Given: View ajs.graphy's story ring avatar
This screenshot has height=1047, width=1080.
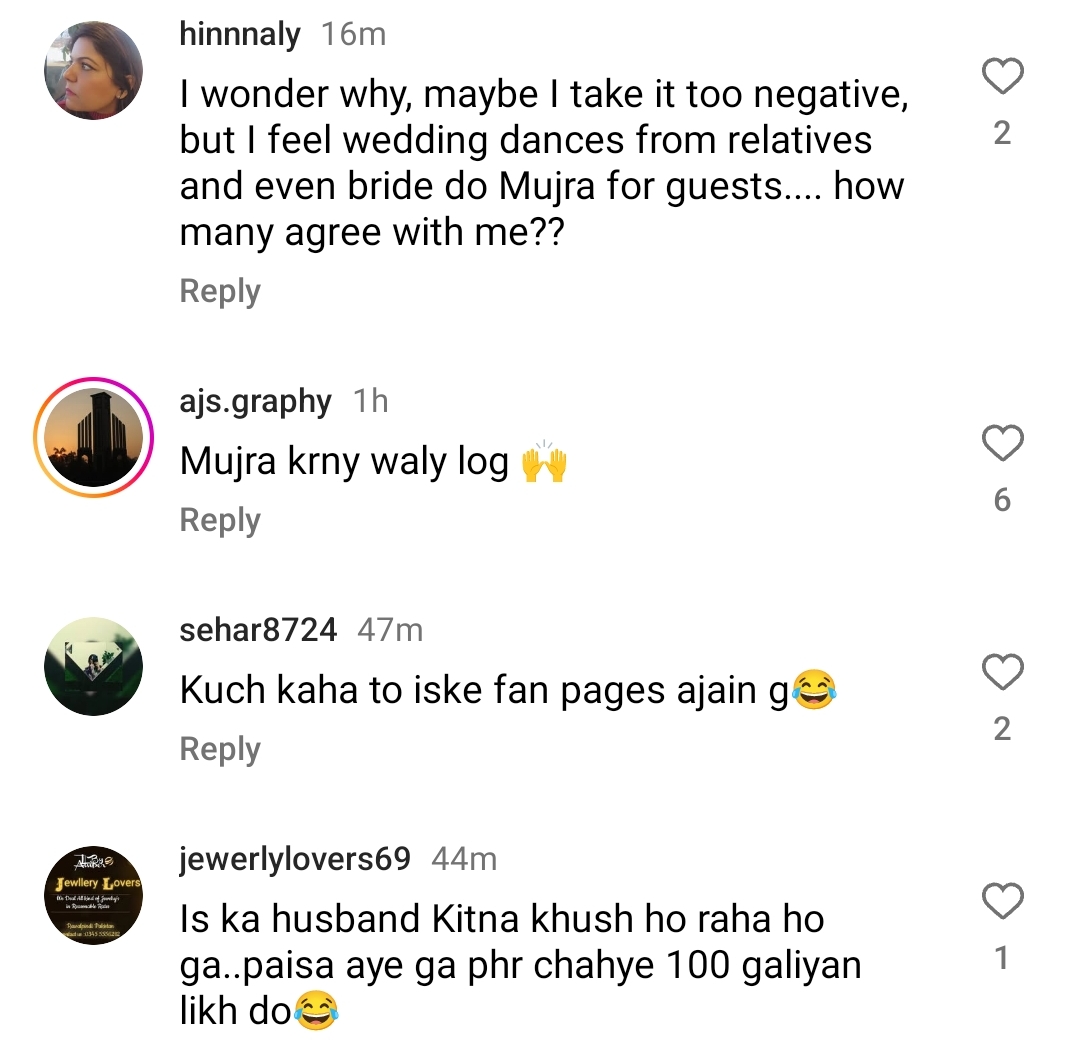Looking at the screenshot, I should [x=93, y=438].
